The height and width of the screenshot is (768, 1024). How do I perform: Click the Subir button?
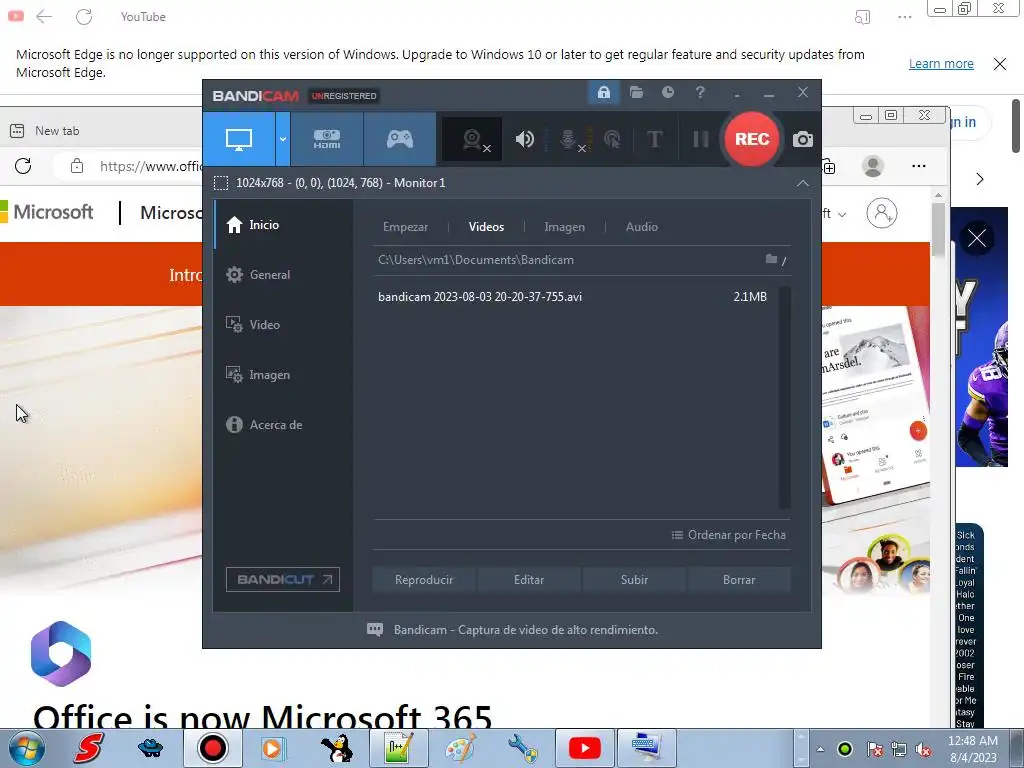(x=634, y=580)
